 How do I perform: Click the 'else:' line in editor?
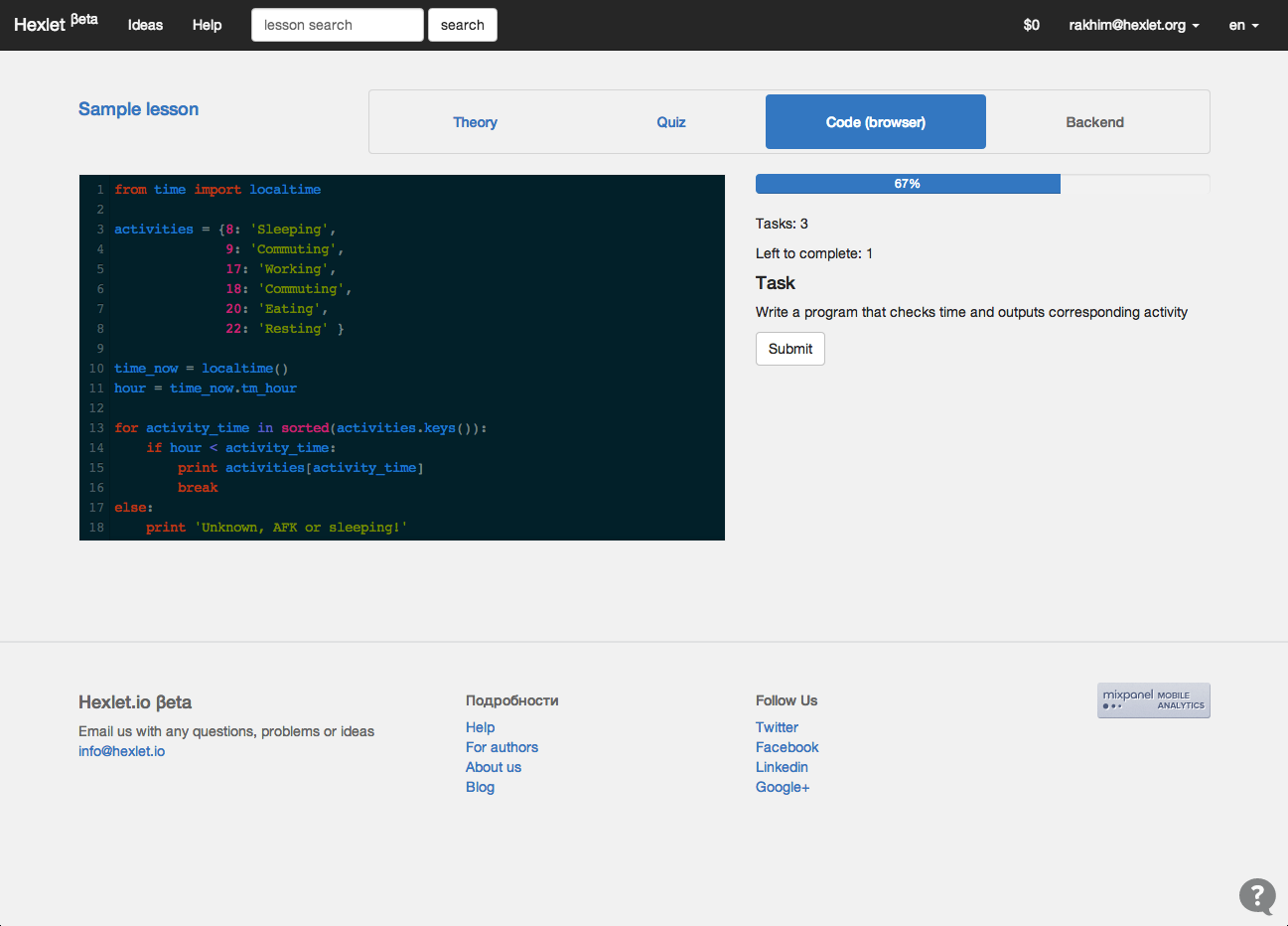134,508
